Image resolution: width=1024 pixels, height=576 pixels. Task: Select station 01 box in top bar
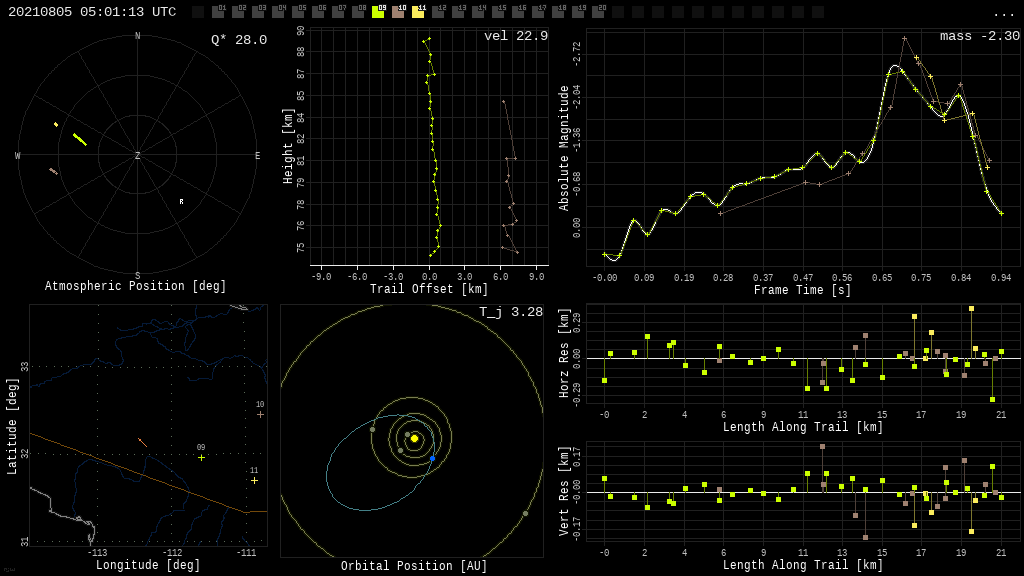pos(218,12)
